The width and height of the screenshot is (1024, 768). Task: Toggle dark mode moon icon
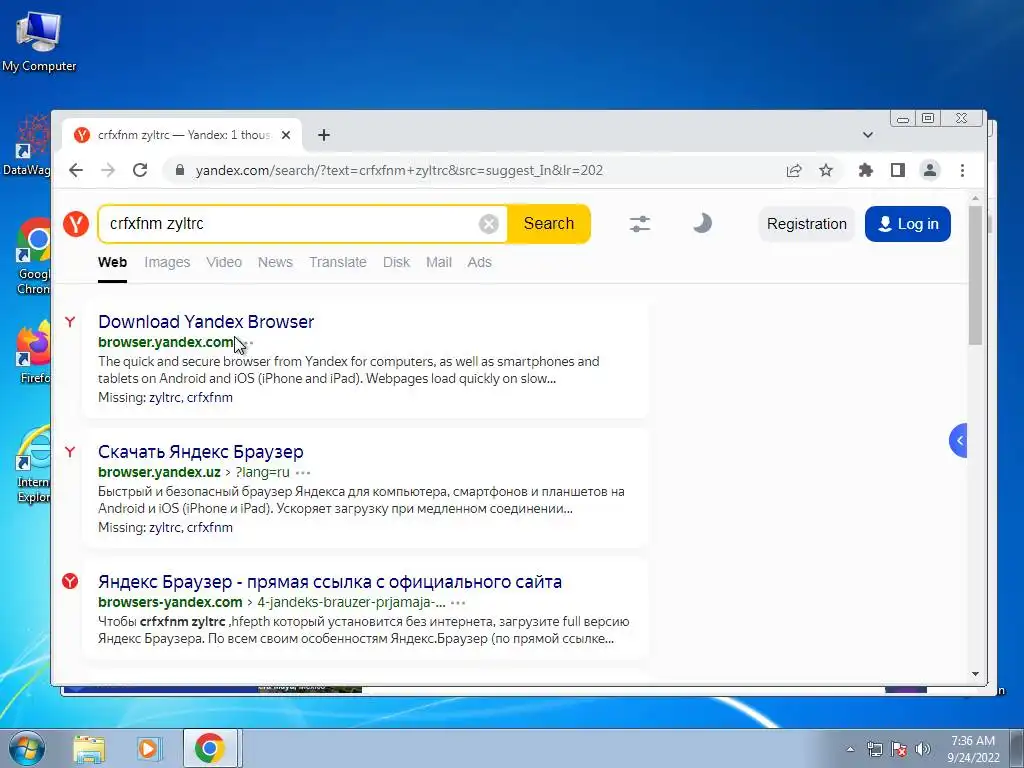tap(702, 223)
